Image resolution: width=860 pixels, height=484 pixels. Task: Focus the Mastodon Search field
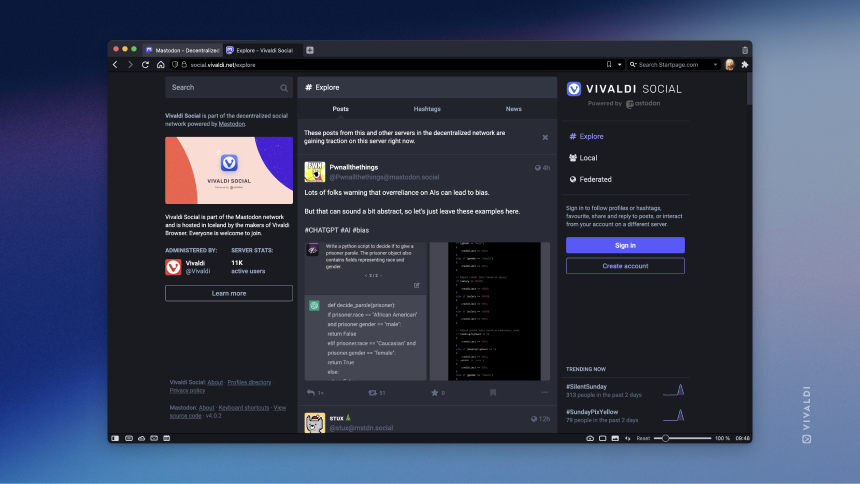(x=229, y=87)
